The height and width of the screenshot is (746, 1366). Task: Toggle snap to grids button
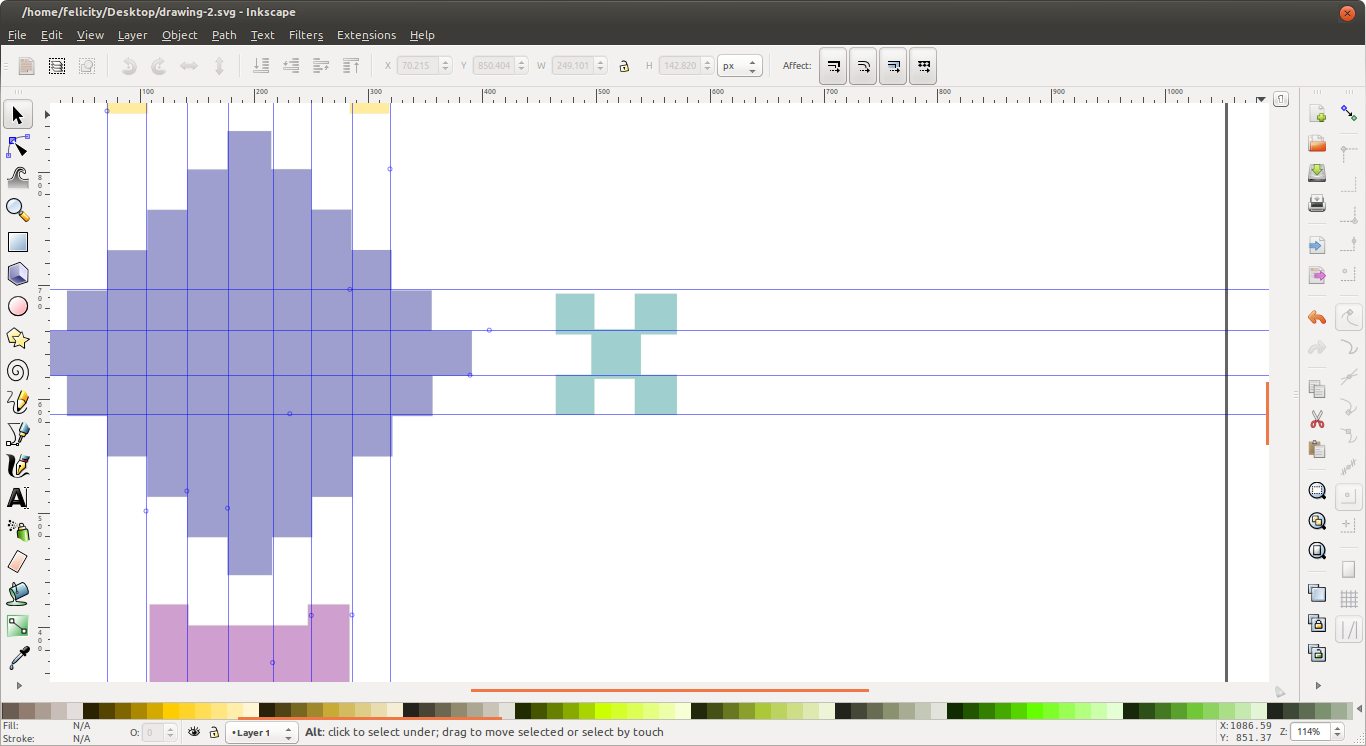[1349, 599]
